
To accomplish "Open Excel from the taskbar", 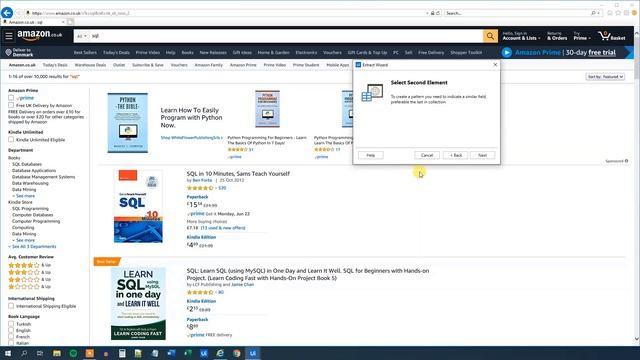I will tap(188, 353).
